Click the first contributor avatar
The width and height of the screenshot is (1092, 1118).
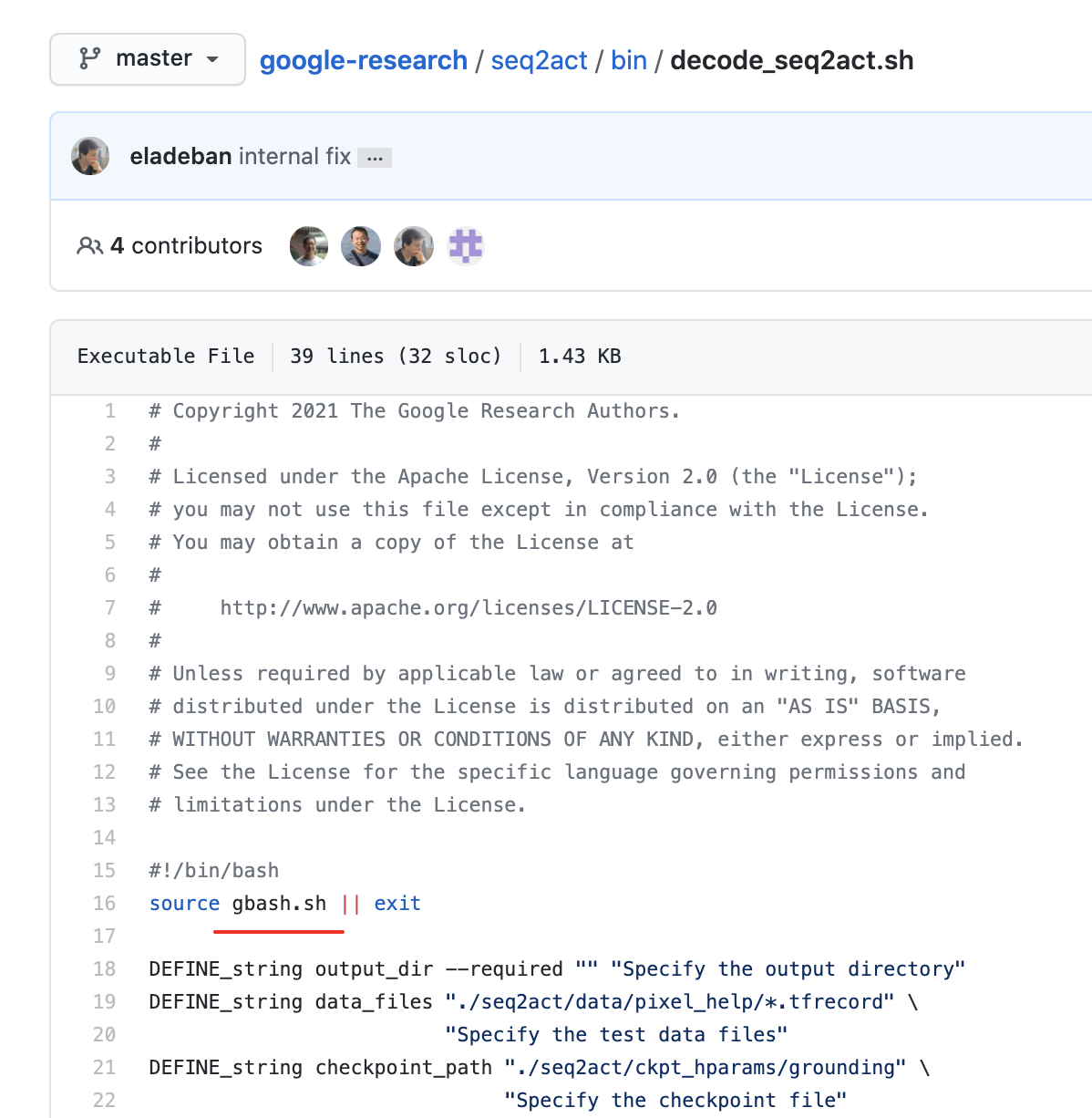point(308,245)
